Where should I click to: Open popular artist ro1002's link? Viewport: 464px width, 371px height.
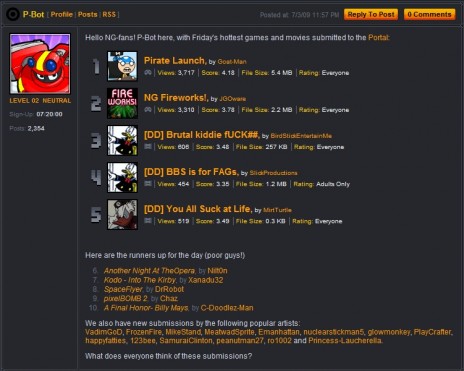279,341
